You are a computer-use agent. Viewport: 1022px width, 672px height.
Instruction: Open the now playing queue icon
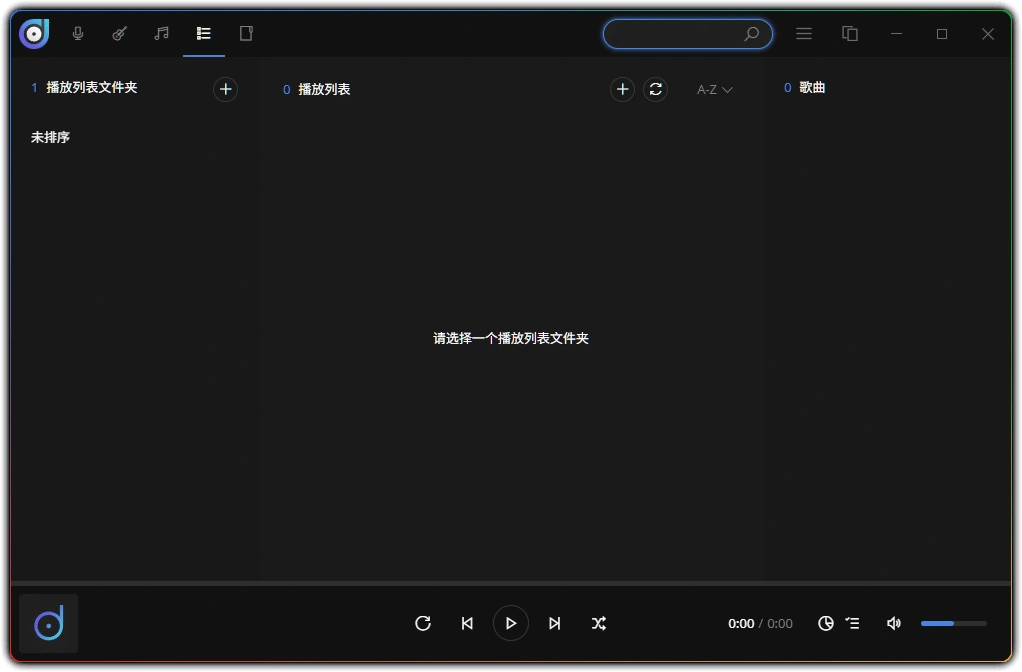click(x=852, y=623)
